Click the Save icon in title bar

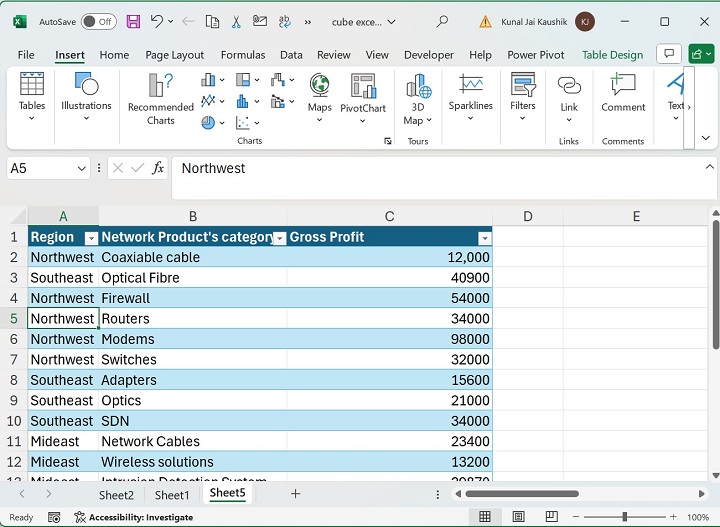point(134,21)
